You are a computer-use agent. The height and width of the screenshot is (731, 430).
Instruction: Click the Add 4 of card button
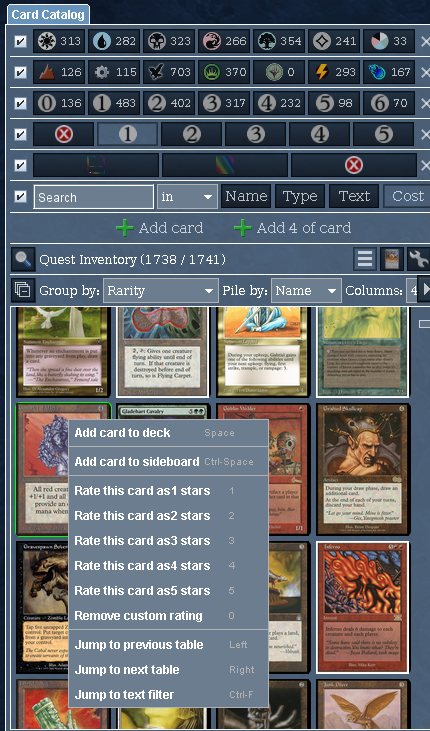[292, 228]
